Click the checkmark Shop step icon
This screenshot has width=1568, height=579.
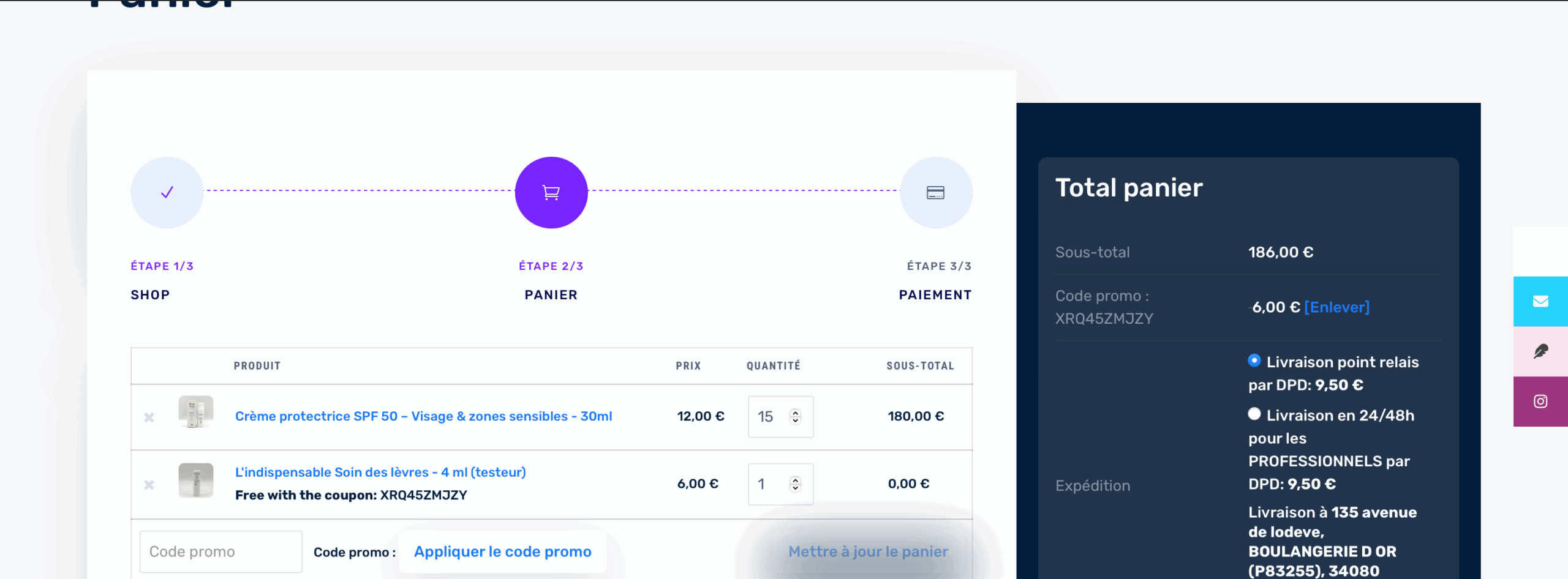pos(167,192)
